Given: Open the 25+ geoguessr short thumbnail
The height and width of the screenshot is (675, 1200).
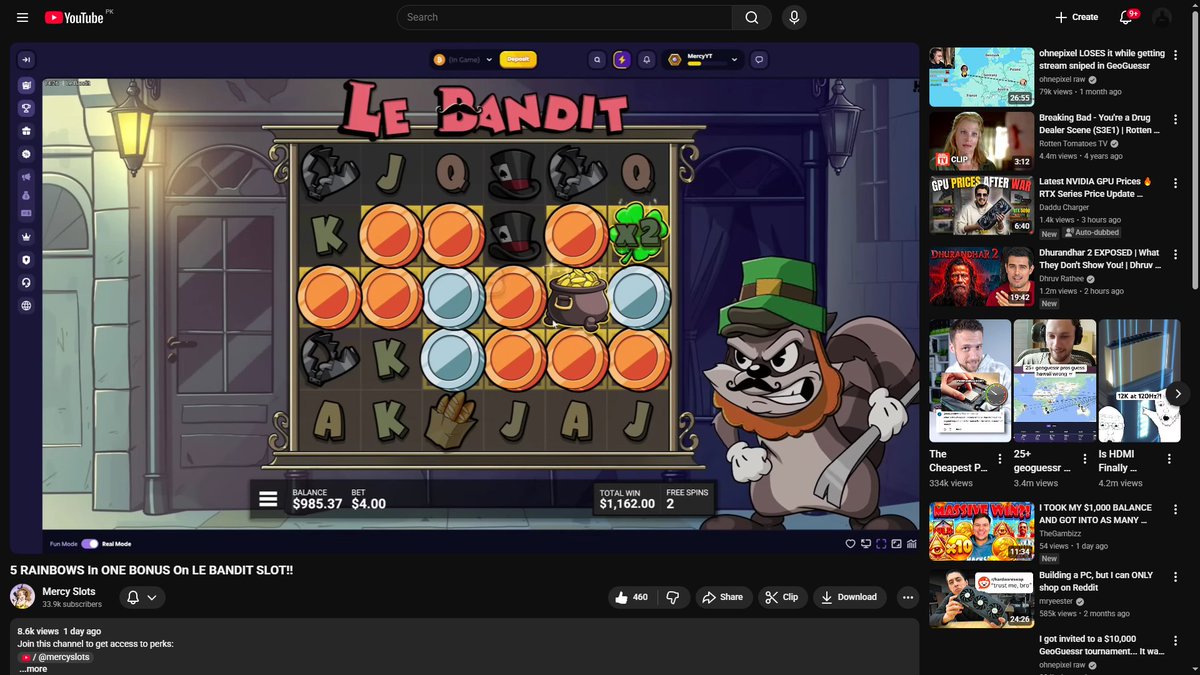Looking at the screenshot, I should [x=1053, y=381].
